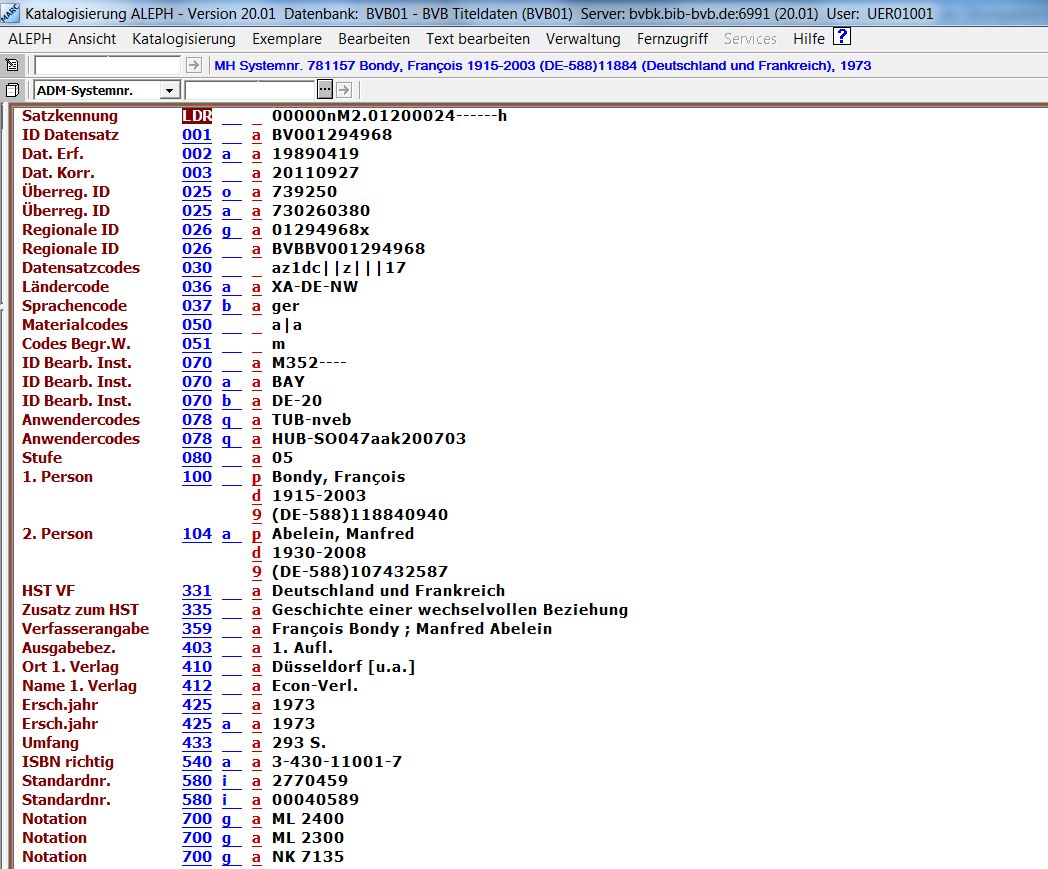Click the go arrow beside the top input field
1048x869 pixels.
click(x=194, y=65)
